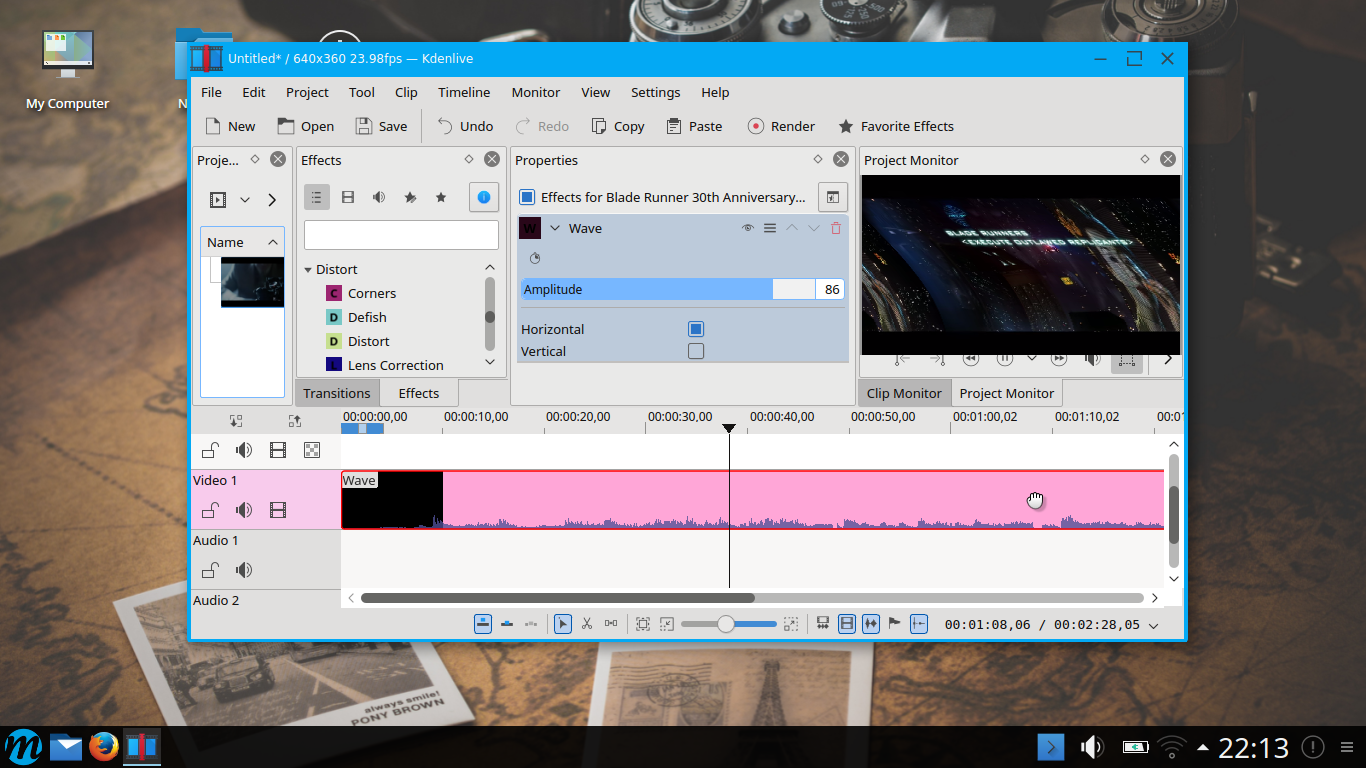Click the timeline zoom level slider
This screenshot has height=768, width=1366.
click(x=729, y=624)
